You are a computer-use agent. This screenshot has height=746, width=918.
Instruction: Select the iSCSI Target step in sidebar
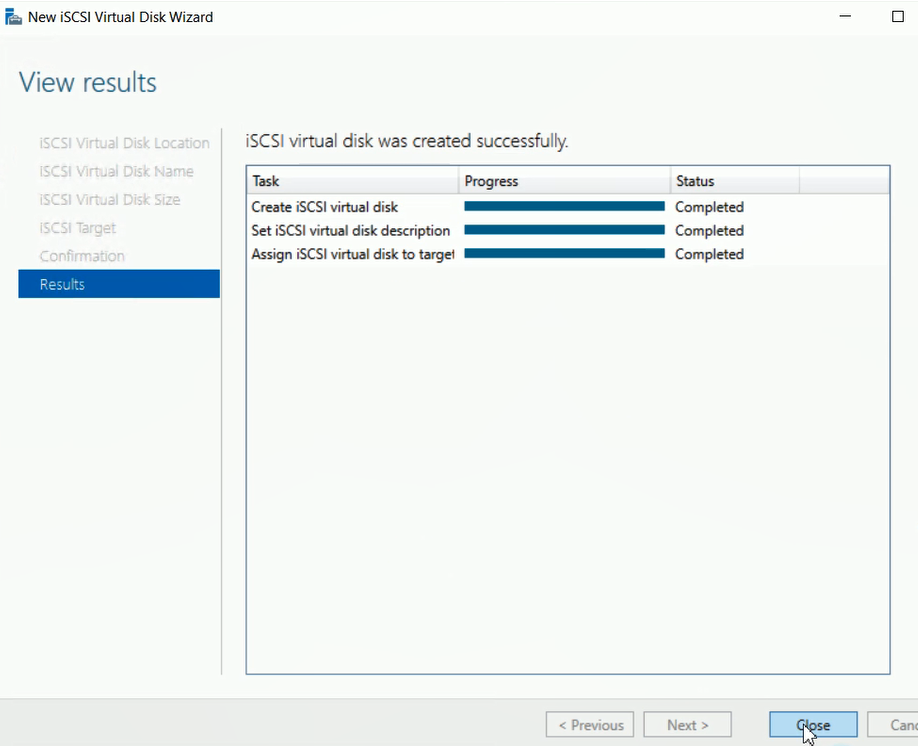pos(78,228)
